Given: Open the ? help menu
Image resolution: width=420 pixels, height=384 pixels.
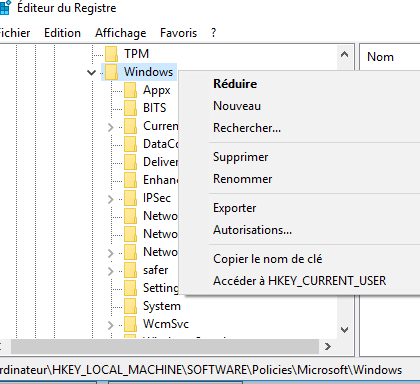Looking at the screenshot, I should point(214,33).
